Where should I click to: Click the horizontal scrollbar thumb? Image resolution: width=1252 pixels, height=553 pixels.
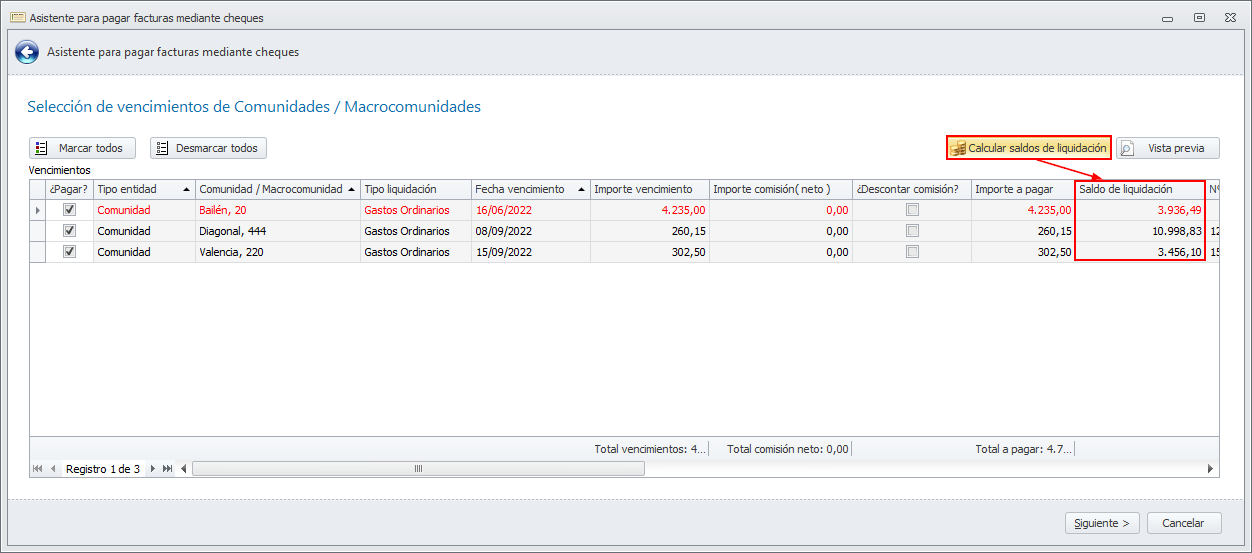(x=418, y=468)
